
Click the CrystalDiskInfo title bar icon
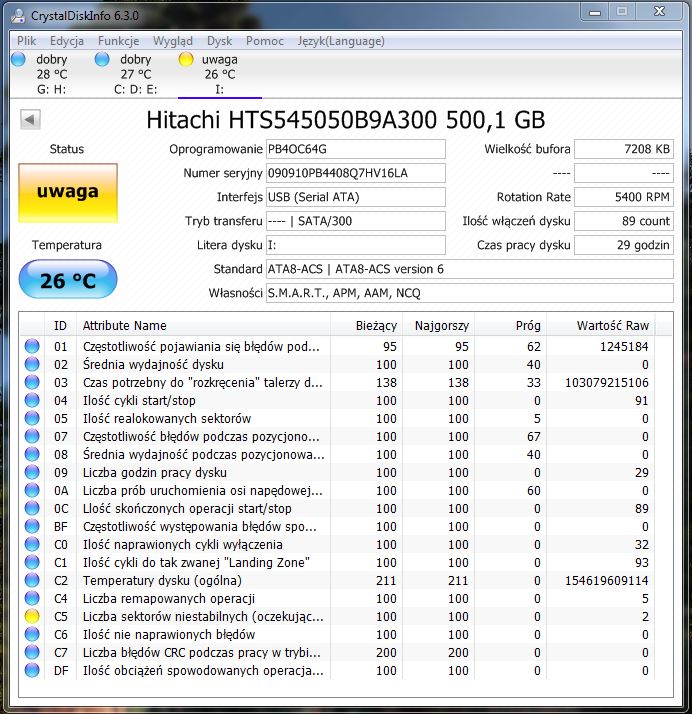point(18,15)
